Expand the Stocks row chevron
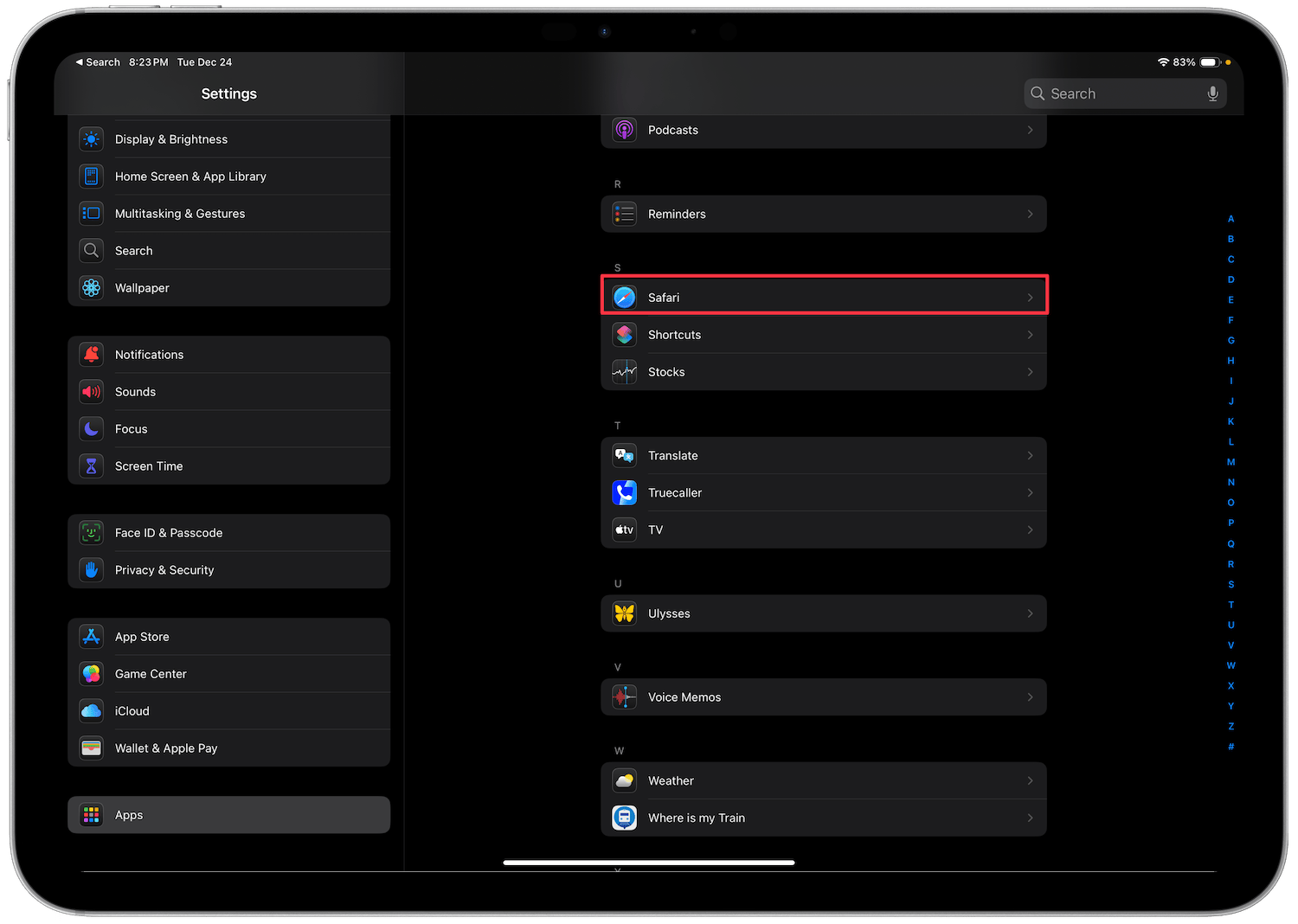Screen dimensions: 1298x924 1030,372
